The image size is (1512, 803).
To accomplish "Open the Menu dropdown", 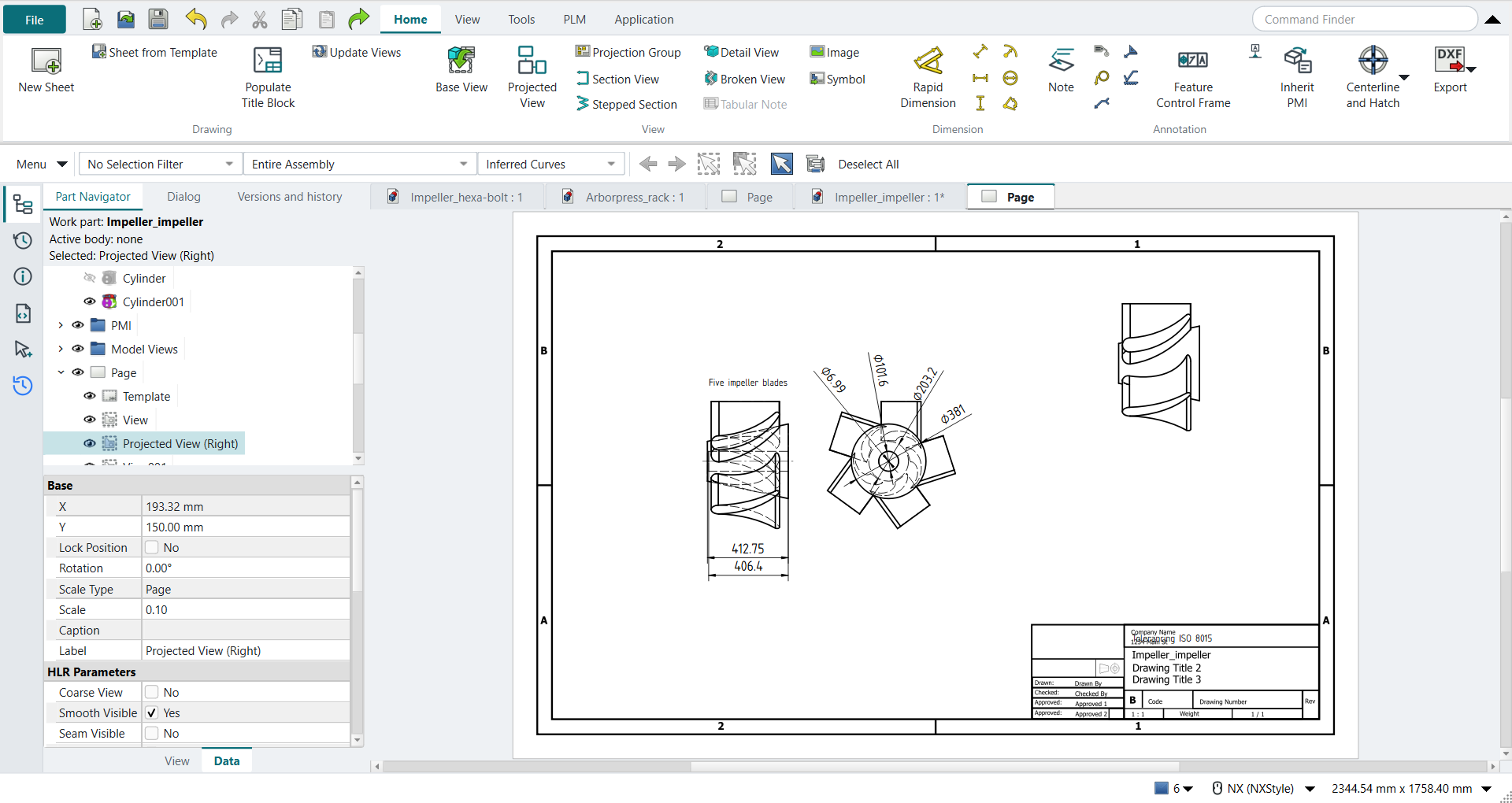I will [41, 164].
